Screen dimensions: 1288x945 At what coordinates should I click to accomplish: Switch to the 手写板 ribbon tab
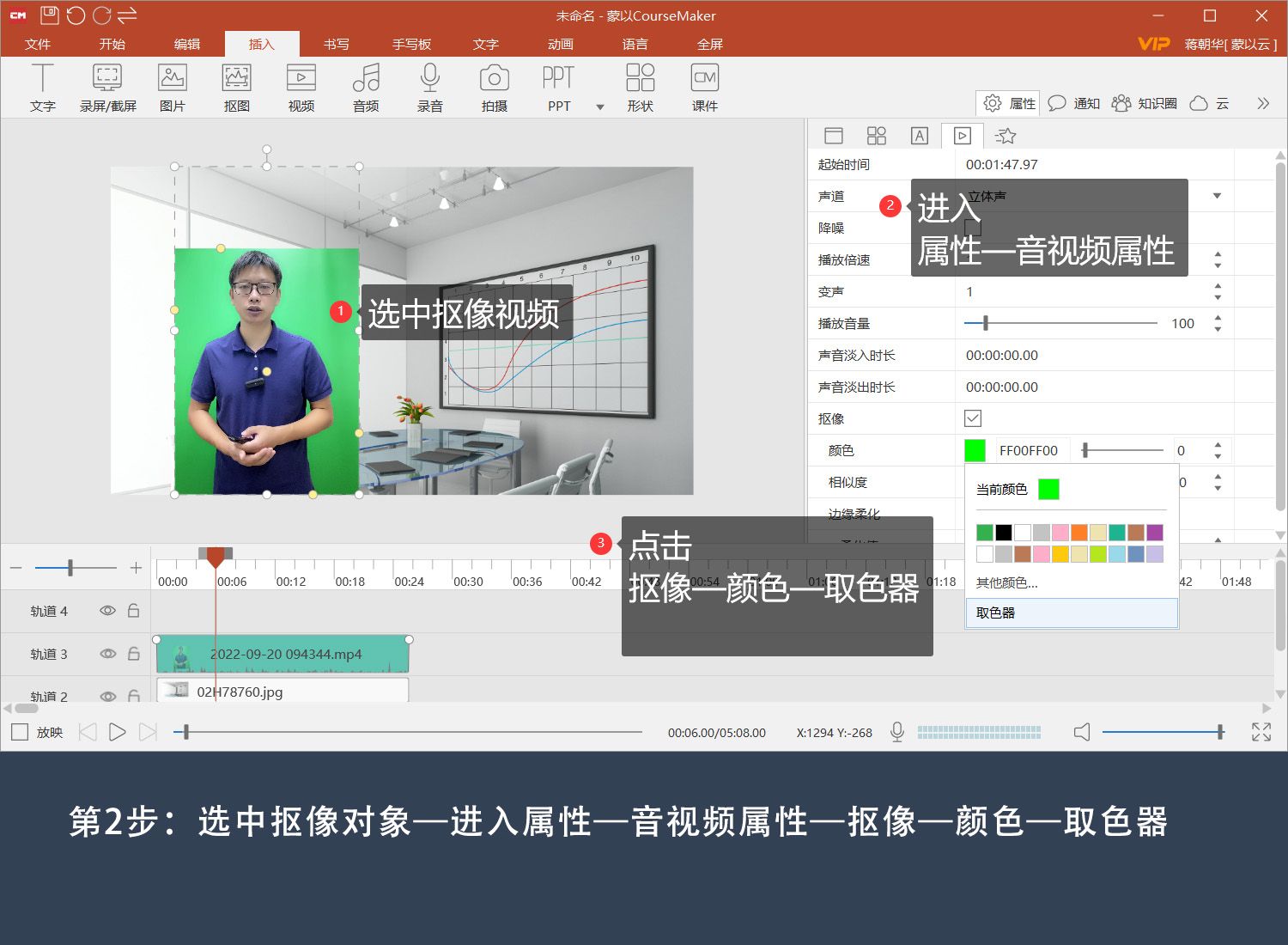[x=411, y=44]
